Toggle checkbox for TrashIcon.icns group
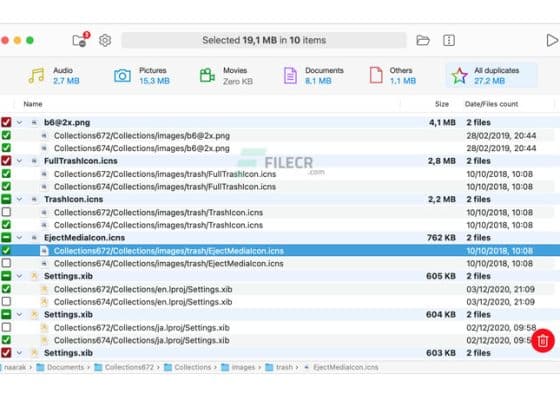The image size is (560, 420). click(6, 199)
